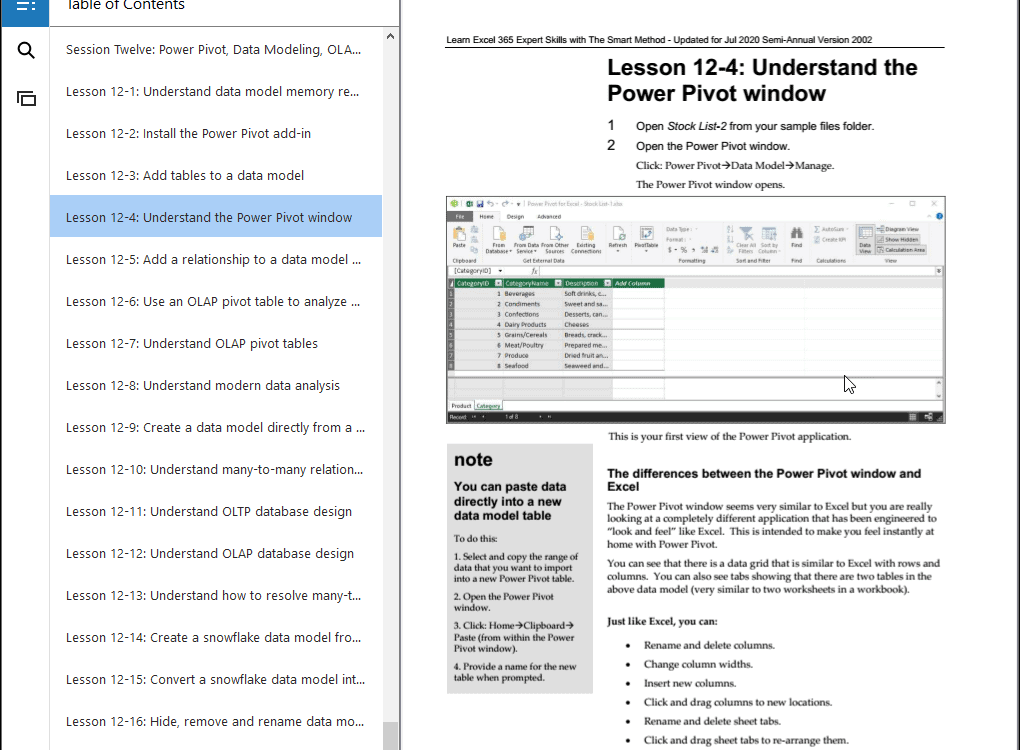Click heading 'The differences between the Power Pivot window and Excel'
The image size is (1020, 750).
764,480
